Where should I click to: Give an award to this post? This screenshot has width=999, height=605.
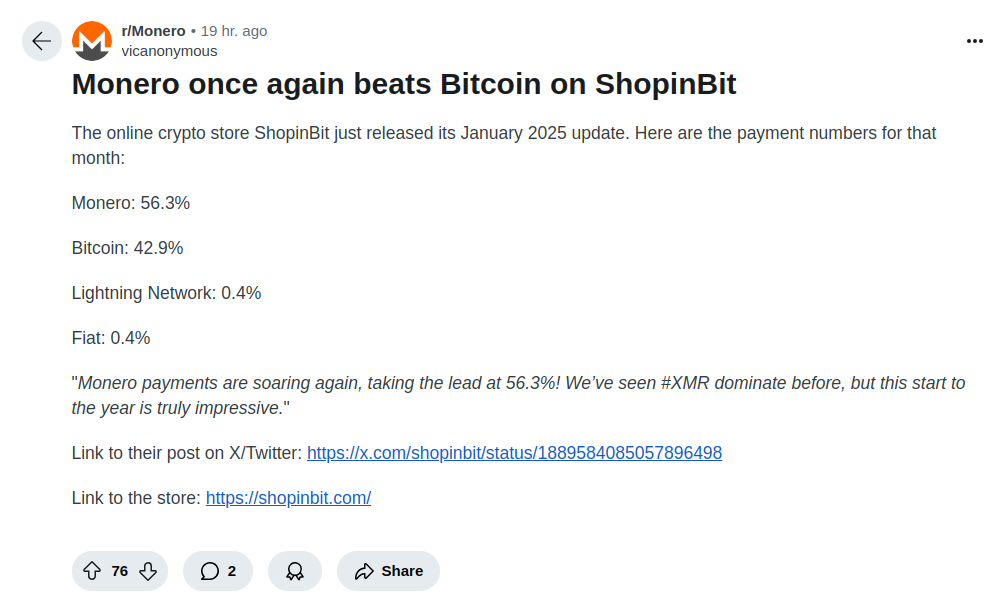[x=295, y=571]
